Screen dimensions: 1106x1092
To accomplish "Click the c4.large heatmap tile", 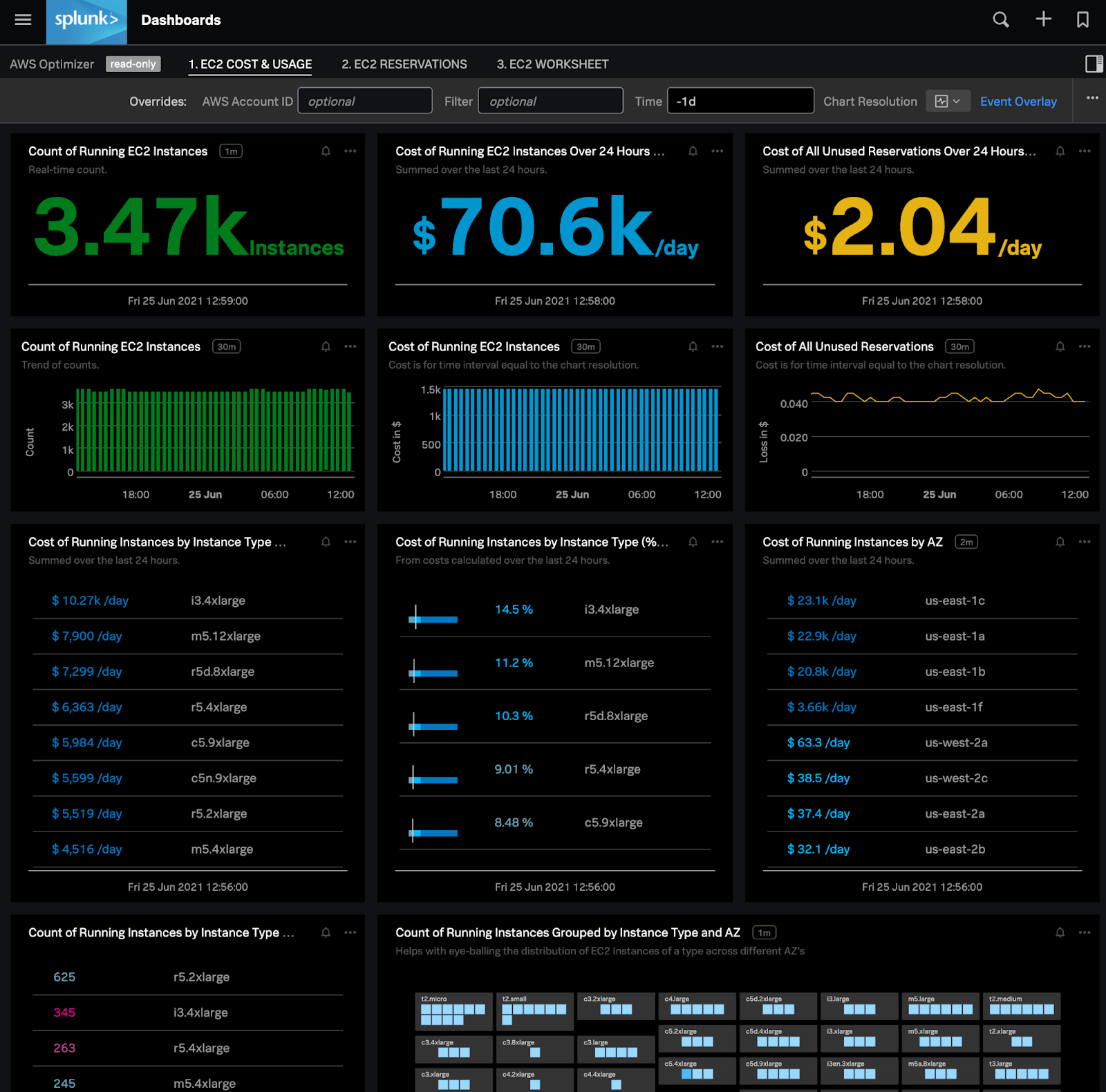I will click(697, 1006).
